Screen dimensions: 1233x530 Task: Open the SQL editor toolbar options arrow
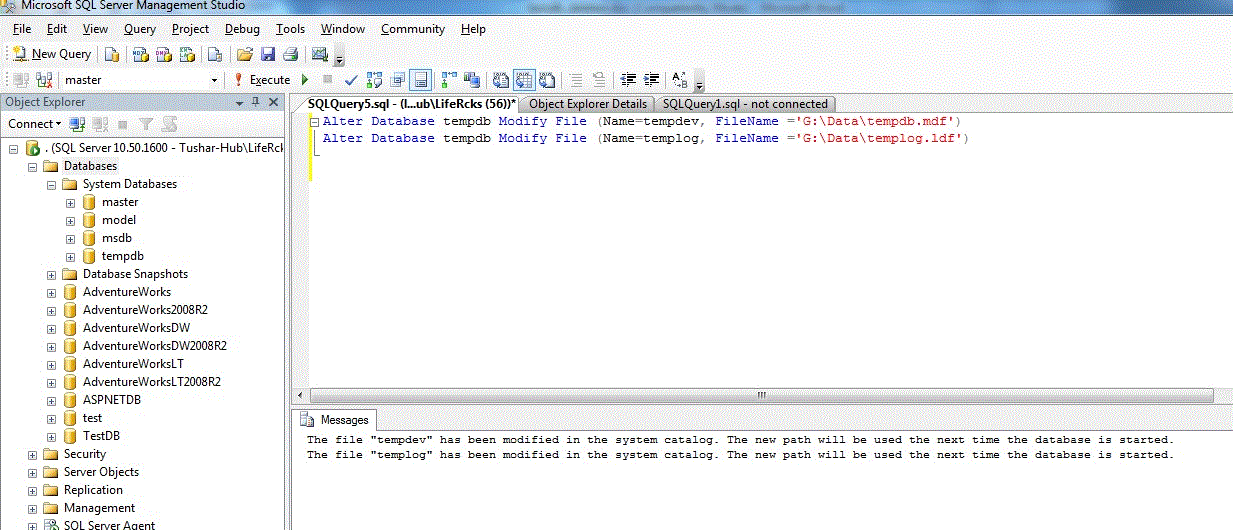point(699,83)
